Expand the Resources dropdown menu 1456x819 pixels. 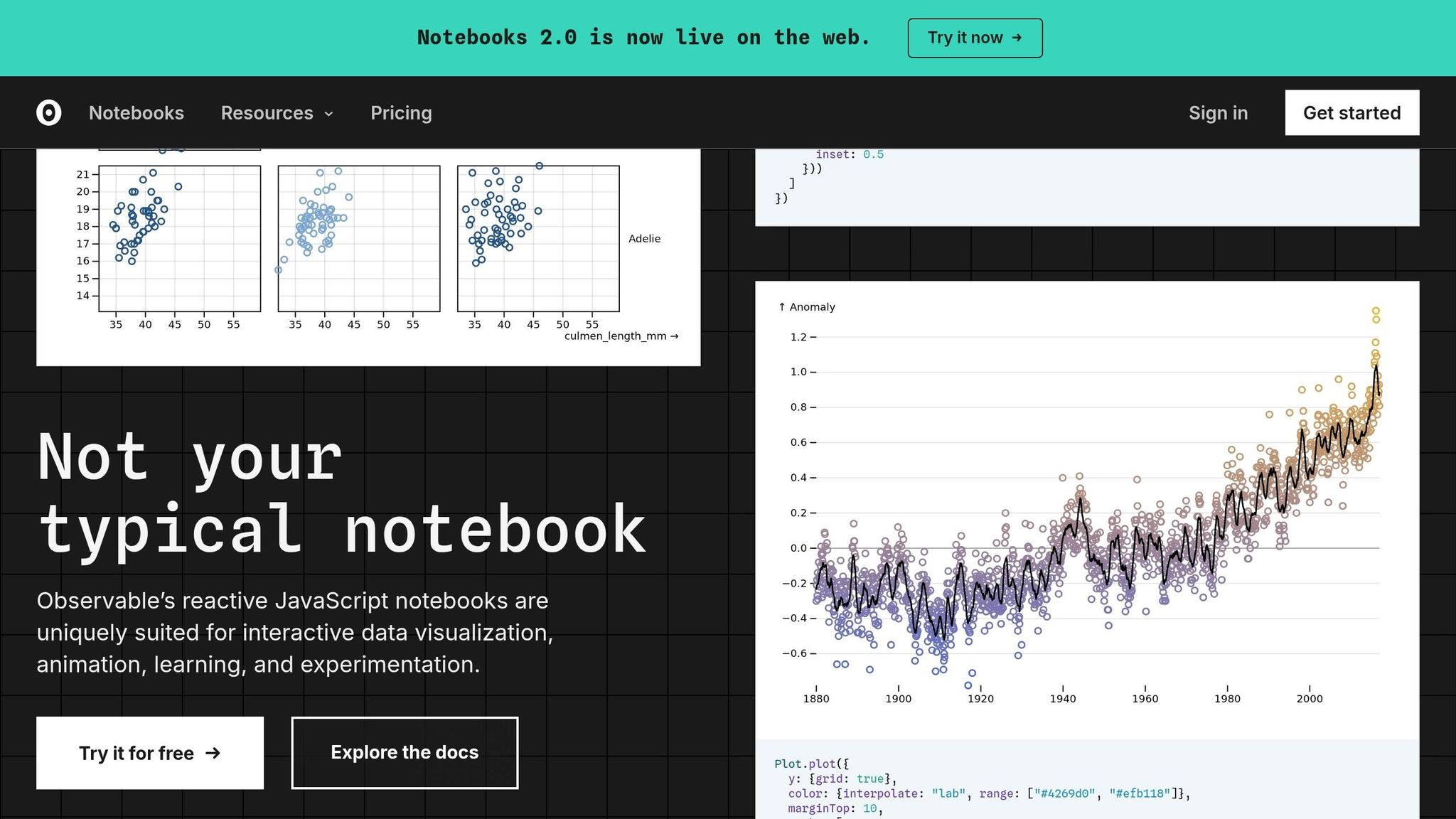(277, 113)
